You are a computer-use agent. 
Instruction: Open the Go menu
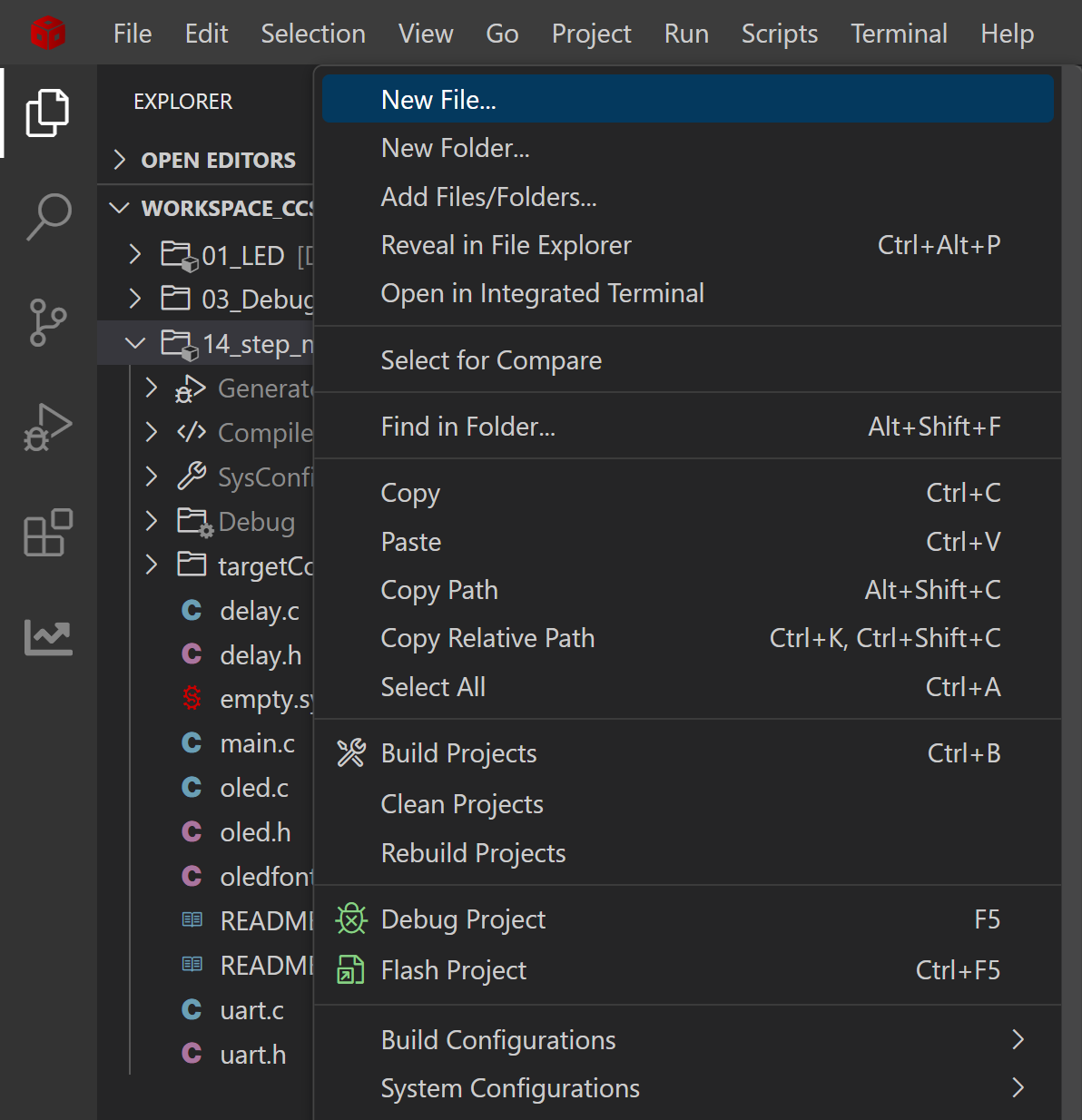pos(502,34)
